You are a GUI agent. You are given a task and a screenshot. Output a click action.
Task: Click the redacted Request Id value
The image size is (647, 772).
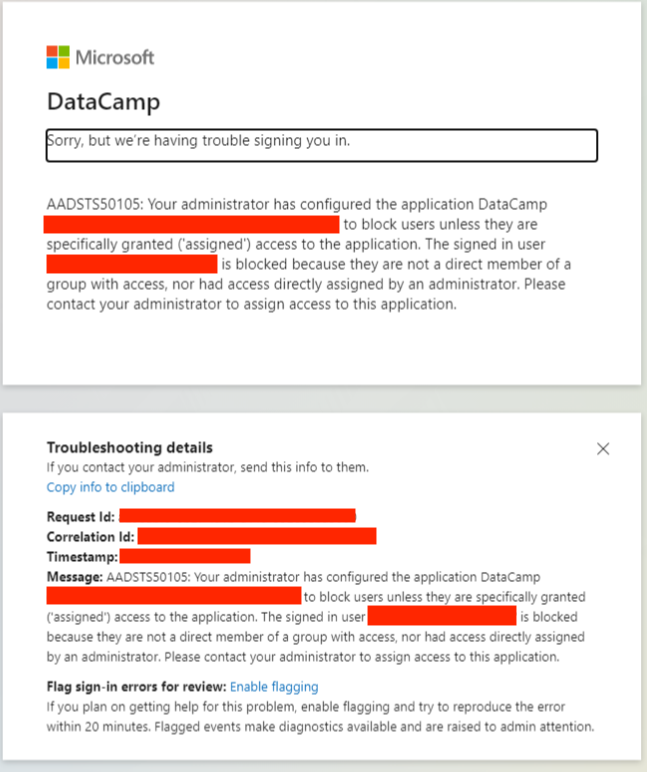(x=237, y=516)
